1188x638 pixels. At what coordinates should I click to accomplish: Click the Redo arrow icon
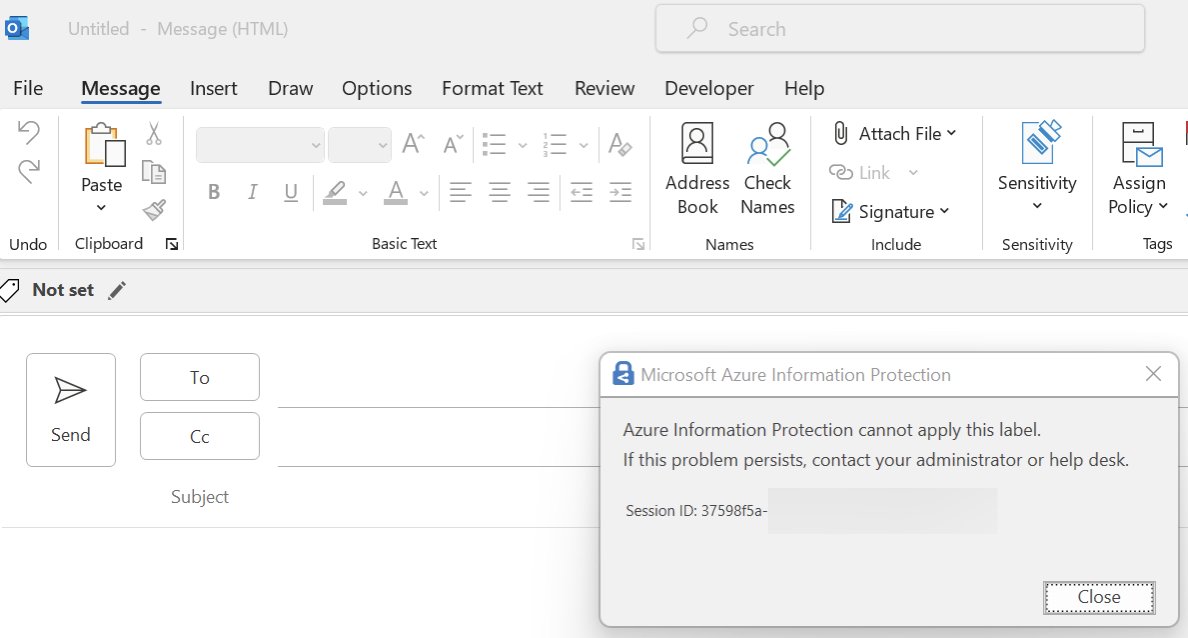(x=29, y=170)
